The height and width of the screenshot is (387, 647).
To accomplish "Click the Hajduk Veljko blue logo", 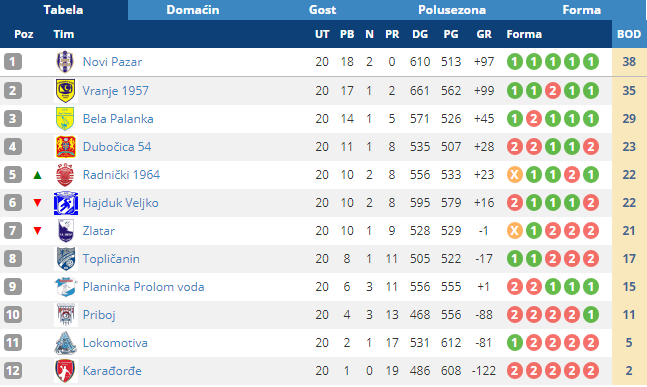I will pos(66,203).
